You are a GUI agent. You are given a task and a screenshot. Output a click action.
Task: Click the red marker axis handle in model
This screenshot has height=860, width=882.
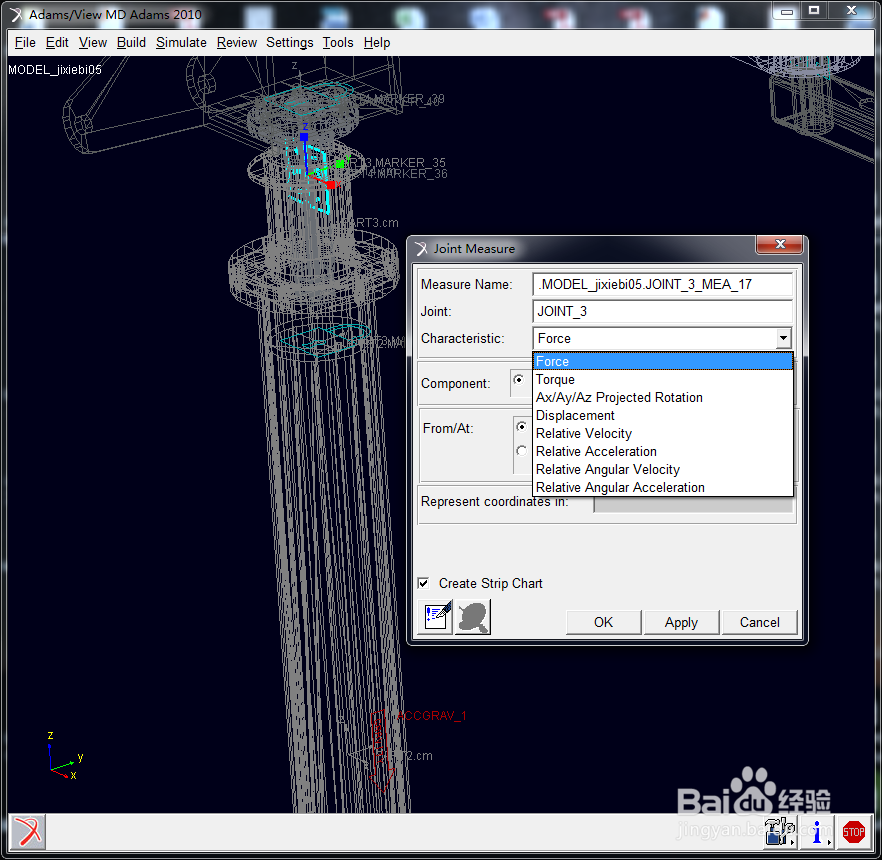[x=331, y=185]
